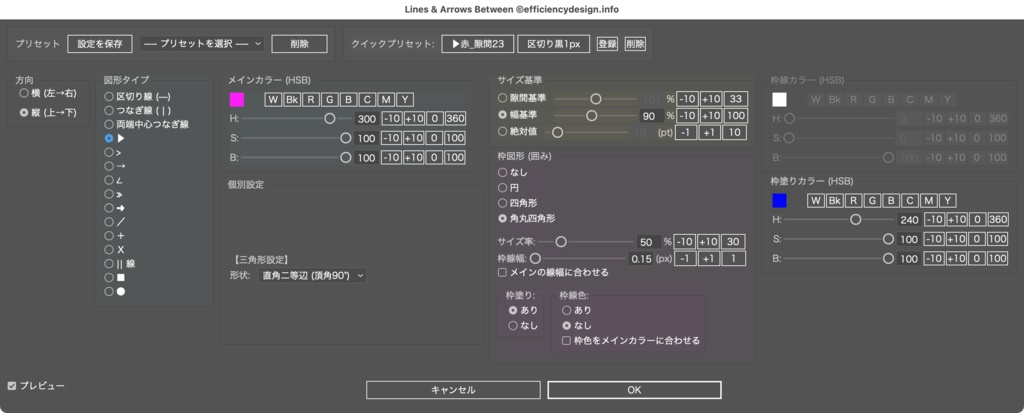1024x413 pixels.
Task: Click 枠線幅 +1 button
Action: [709, 259]
